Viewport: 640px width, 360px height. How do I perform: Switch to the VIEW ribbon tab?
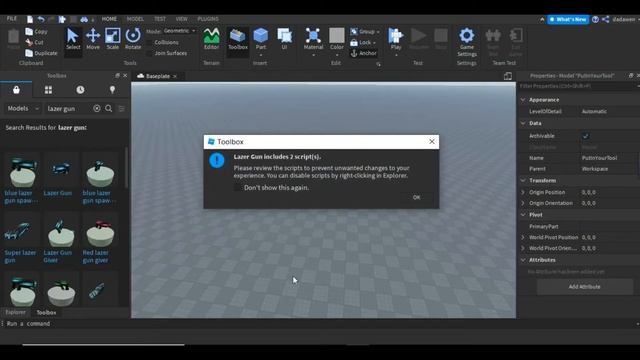point(181,19)
